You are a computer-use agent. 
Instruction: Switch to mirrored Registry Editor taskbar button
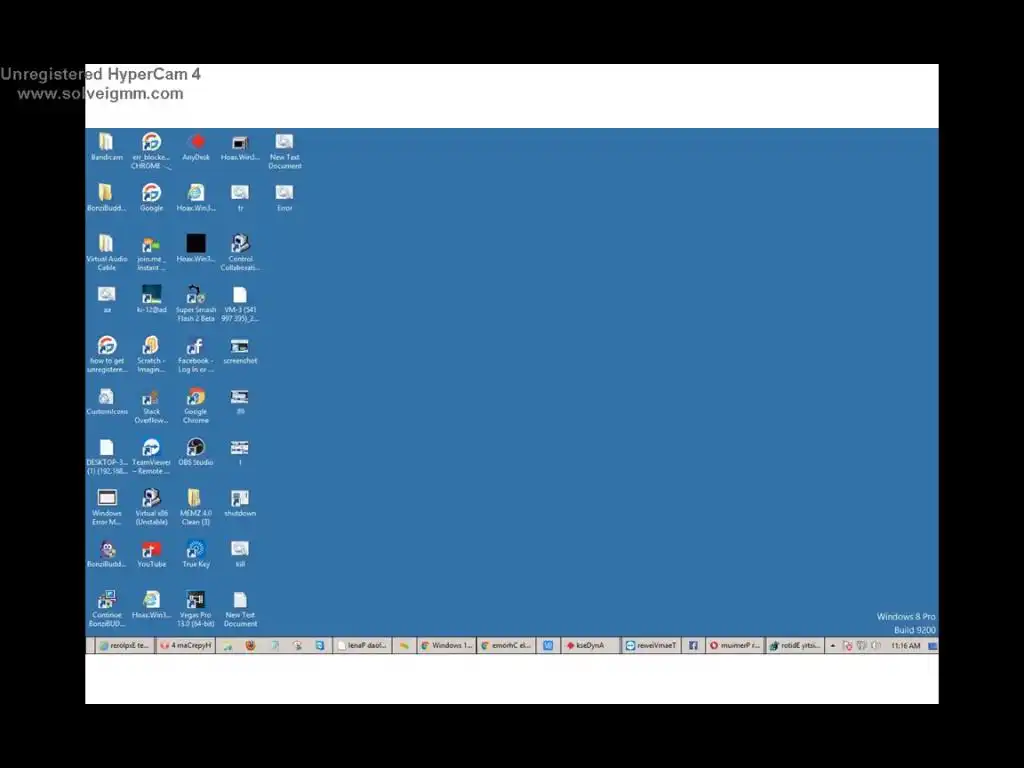(794, 645)
